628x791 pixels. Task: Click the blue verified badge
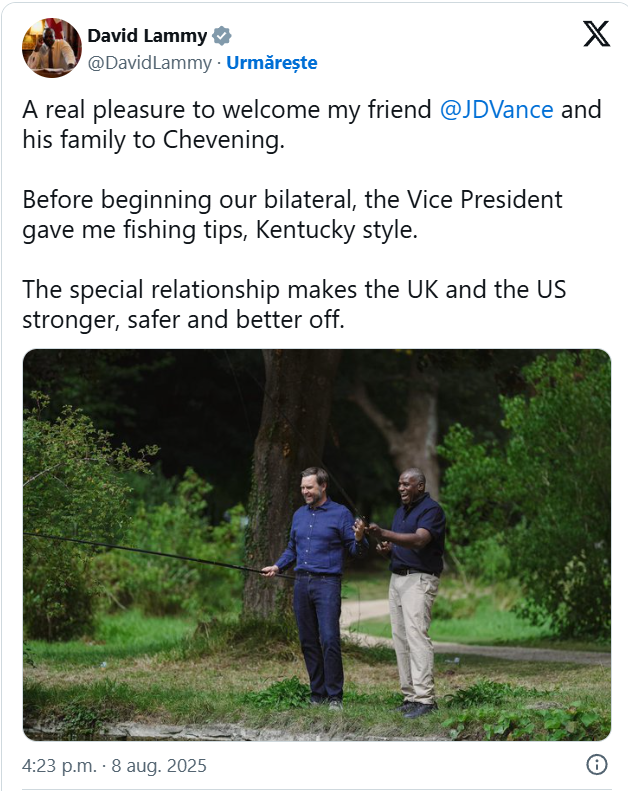[222, 36]
